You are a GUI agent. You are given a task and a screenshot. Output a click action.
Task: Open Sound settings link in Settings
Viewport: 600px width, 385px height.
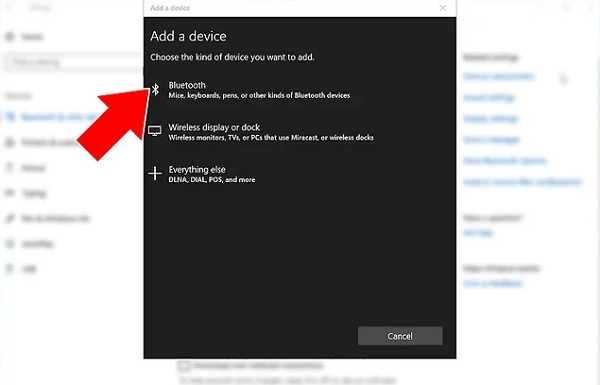coord(489,98)
